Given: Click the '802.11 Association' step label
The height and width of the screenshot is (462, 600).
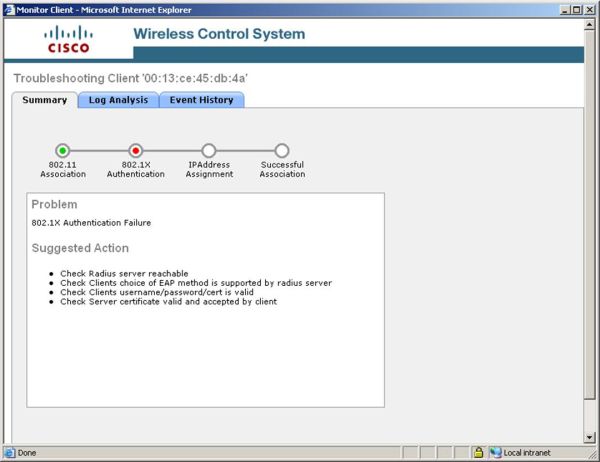Looking at the screenshot, I should pyautogui.click(x=63, y=170).
